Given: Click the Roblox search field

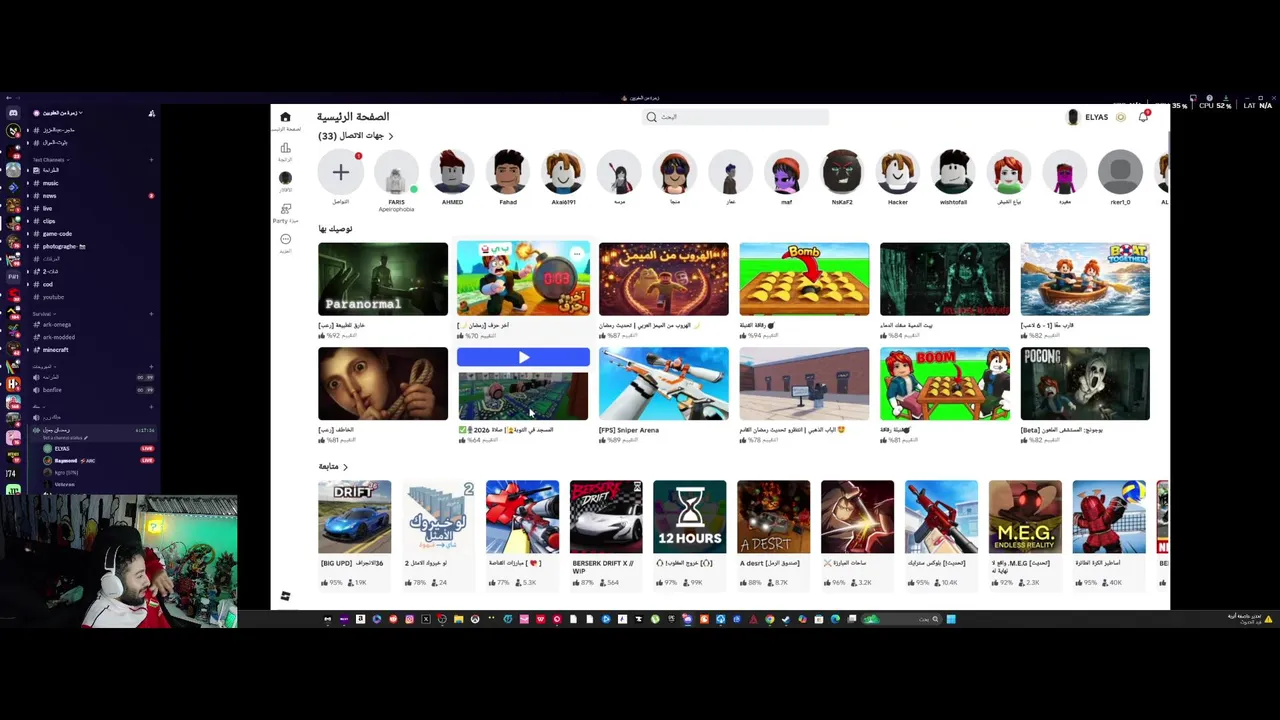Looking at the screenshot, I should [736, 117].
